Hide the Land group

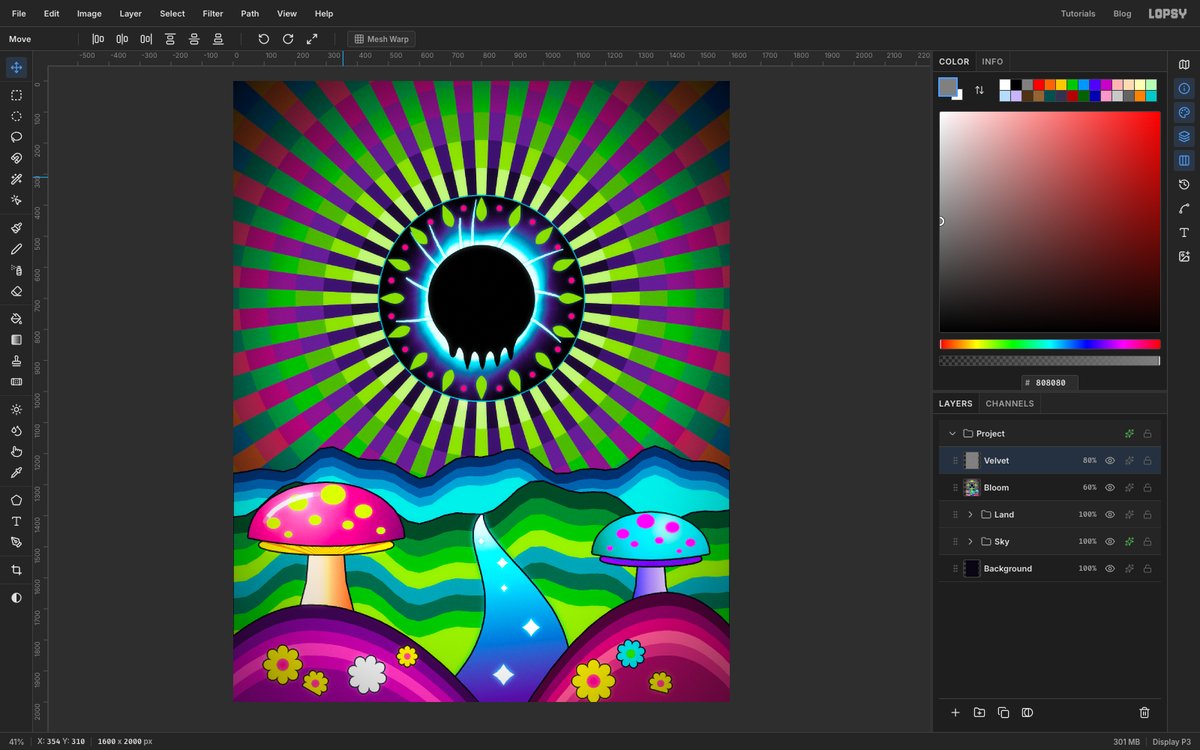tap(1109, 515)
